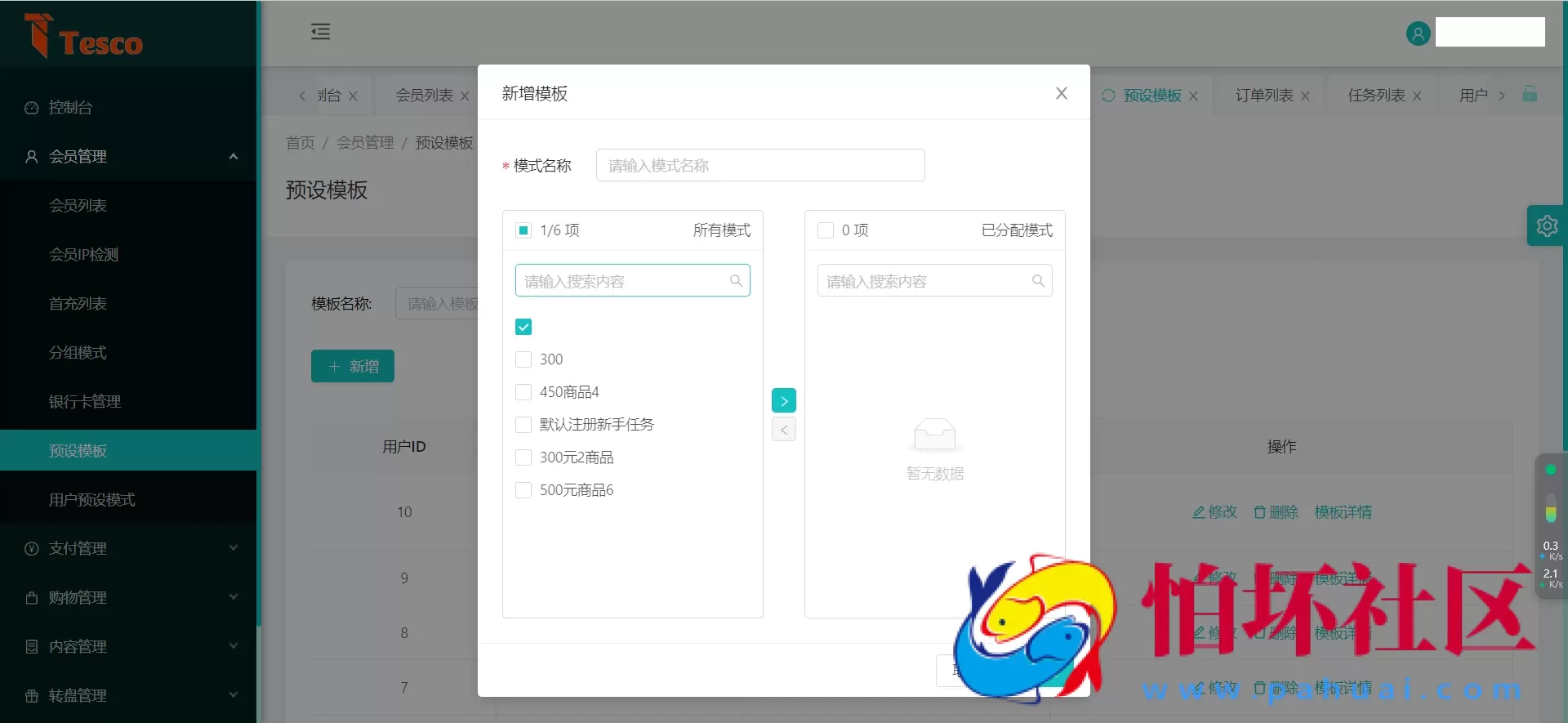Click 会员管理 person icon in sidebar
The image size is (1568, 723).
(32, 157)
